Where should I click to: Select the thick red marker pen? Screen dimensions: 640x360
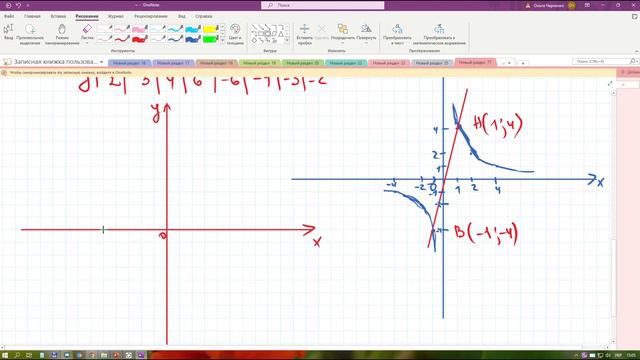[x=122, y=39]
